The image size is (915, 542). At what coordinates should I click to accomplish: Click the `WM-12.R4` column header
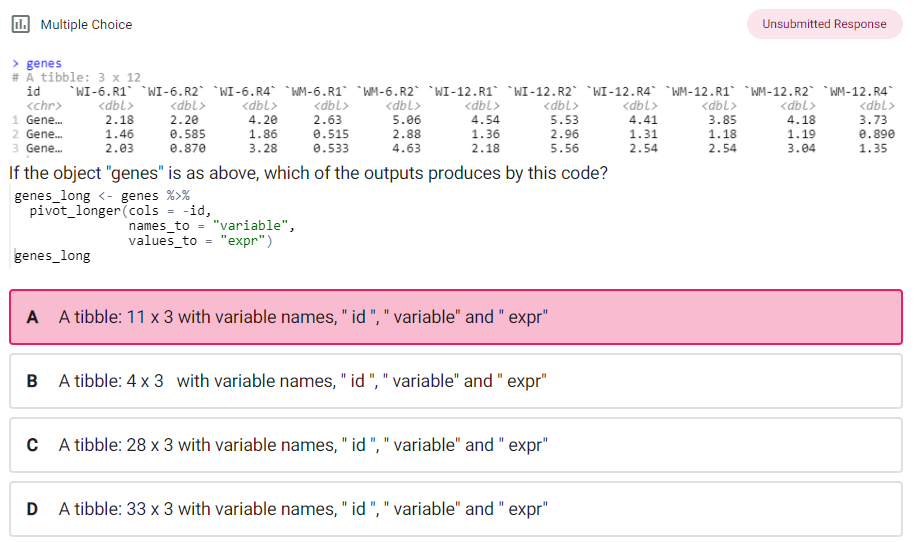pos(858,92)
